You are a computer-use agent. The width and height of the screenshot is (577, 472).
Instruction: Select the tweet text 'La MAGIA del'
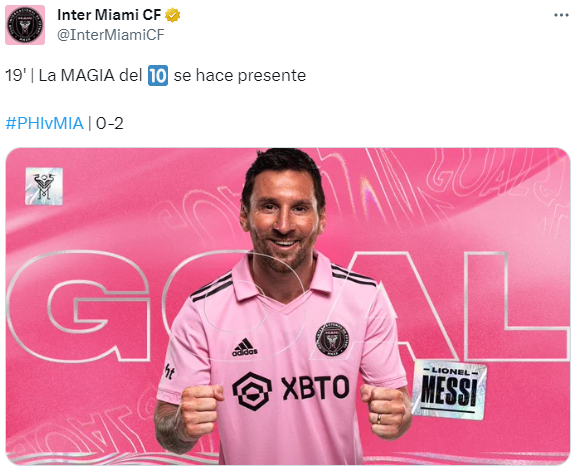[x=91, y=75]
